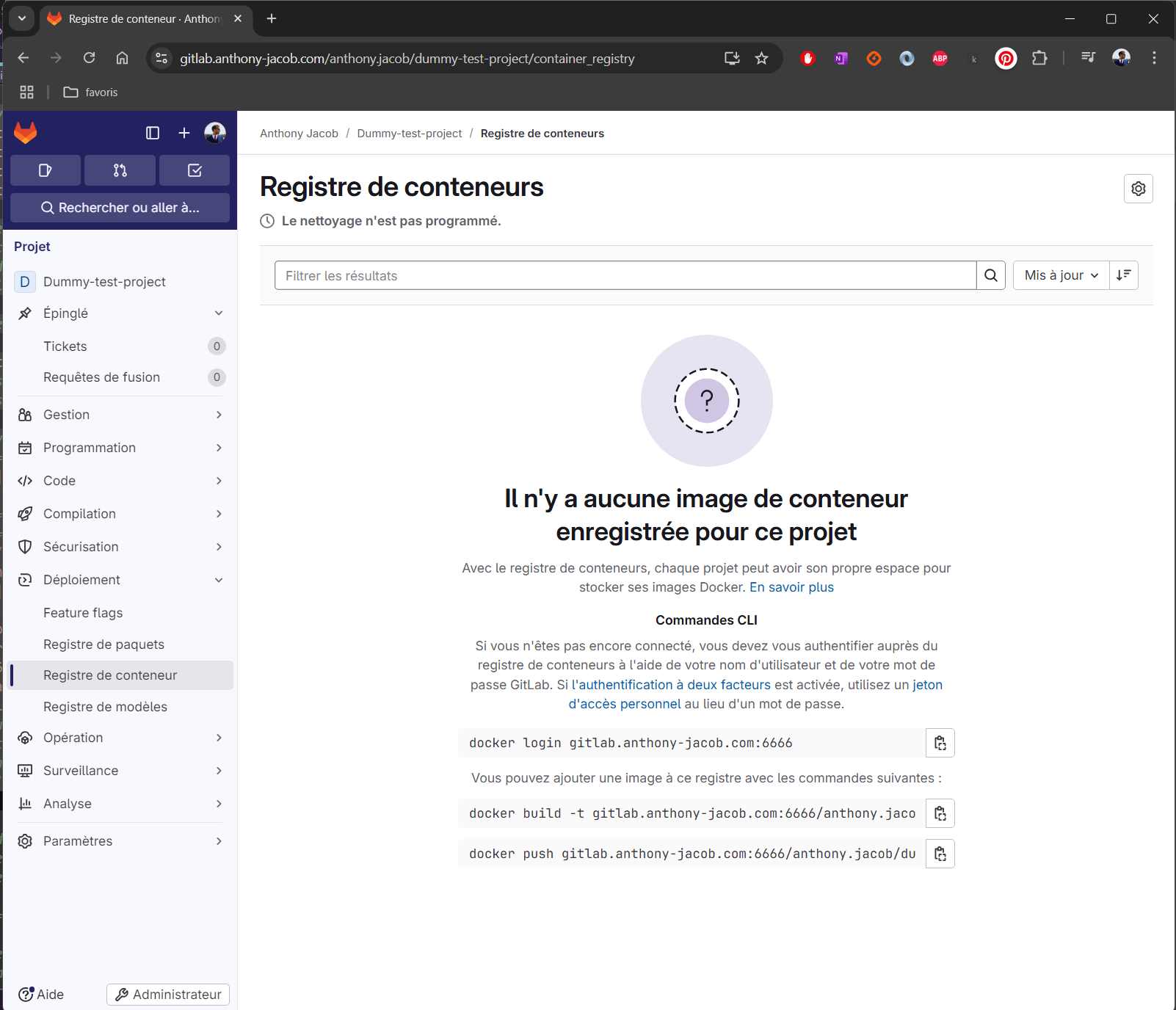Open registry settings gear icon
1176x1010 pixels.
(1139, 189)
